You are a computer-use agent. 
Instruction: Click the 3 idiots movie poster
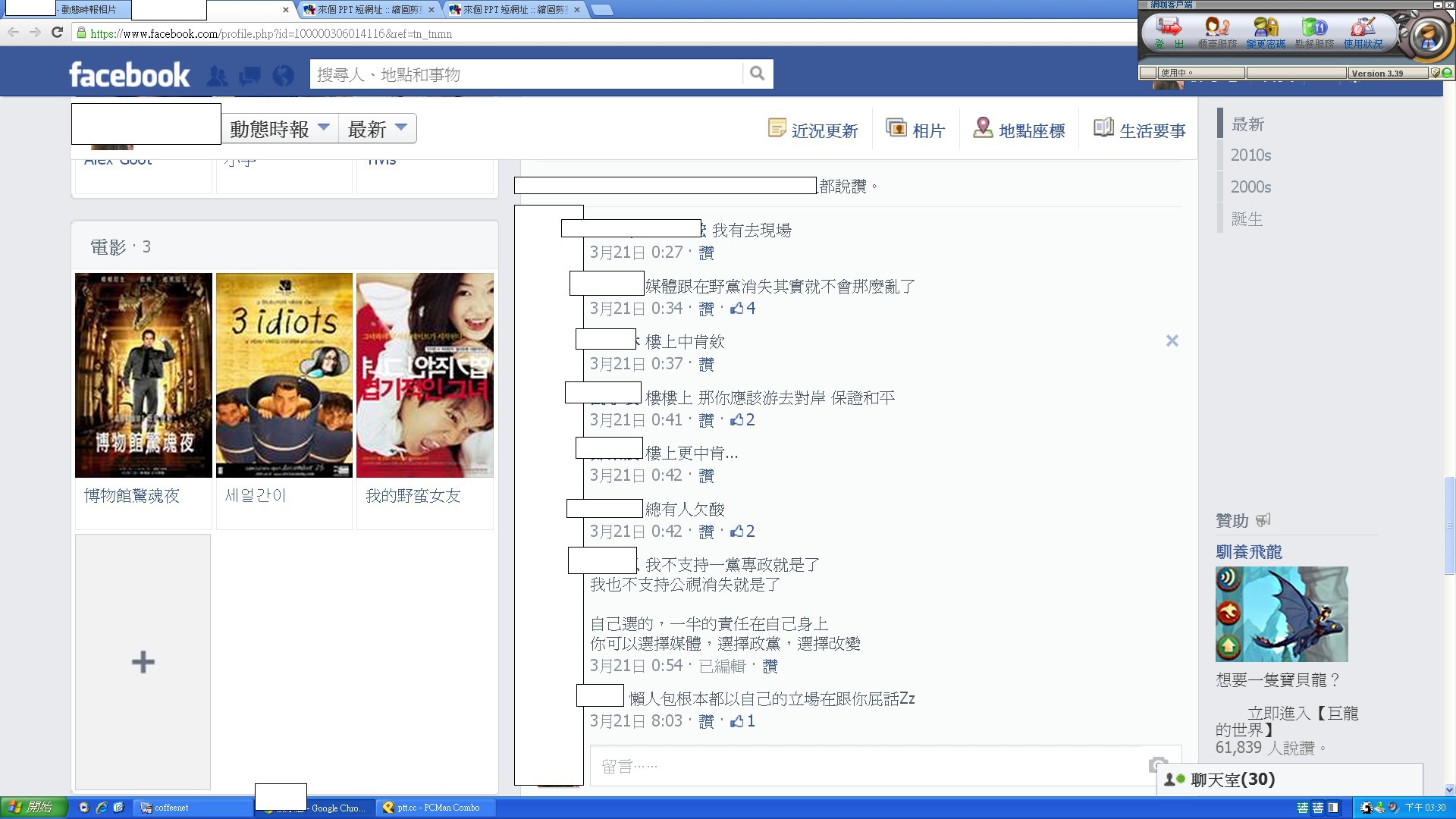tap(284, 375)
